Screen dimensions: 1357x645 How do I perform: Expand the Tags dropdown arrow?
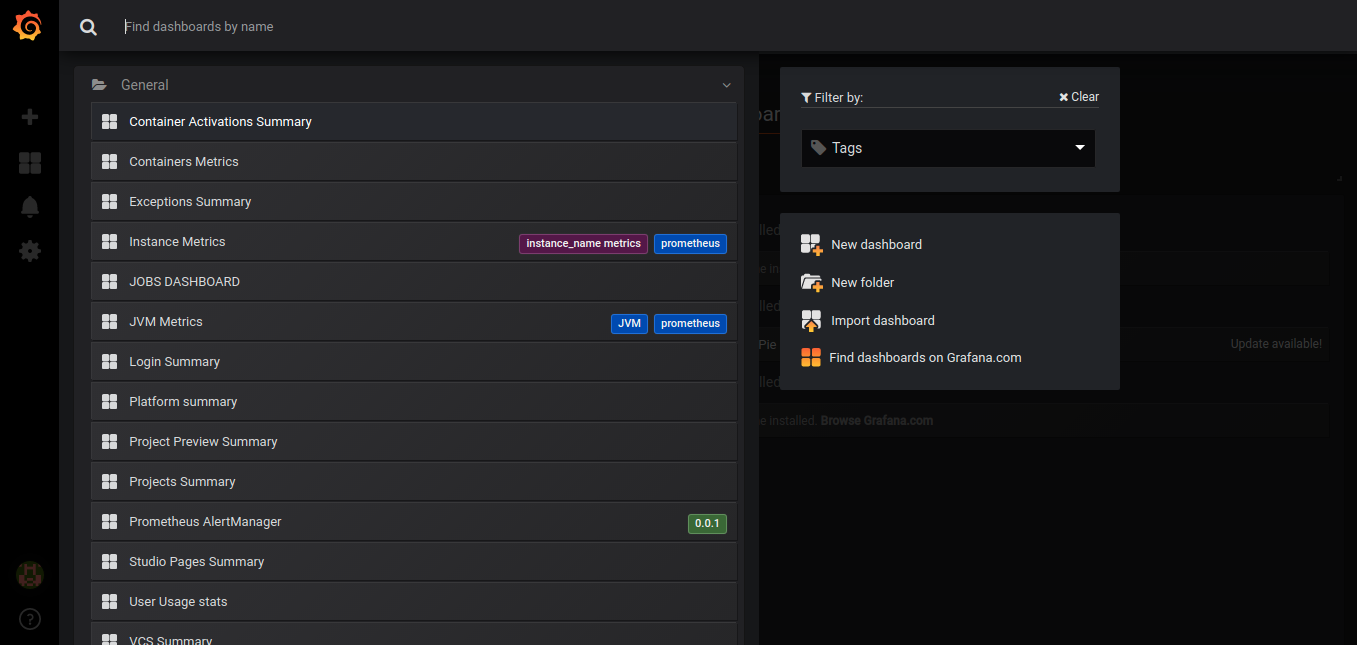1079,147
